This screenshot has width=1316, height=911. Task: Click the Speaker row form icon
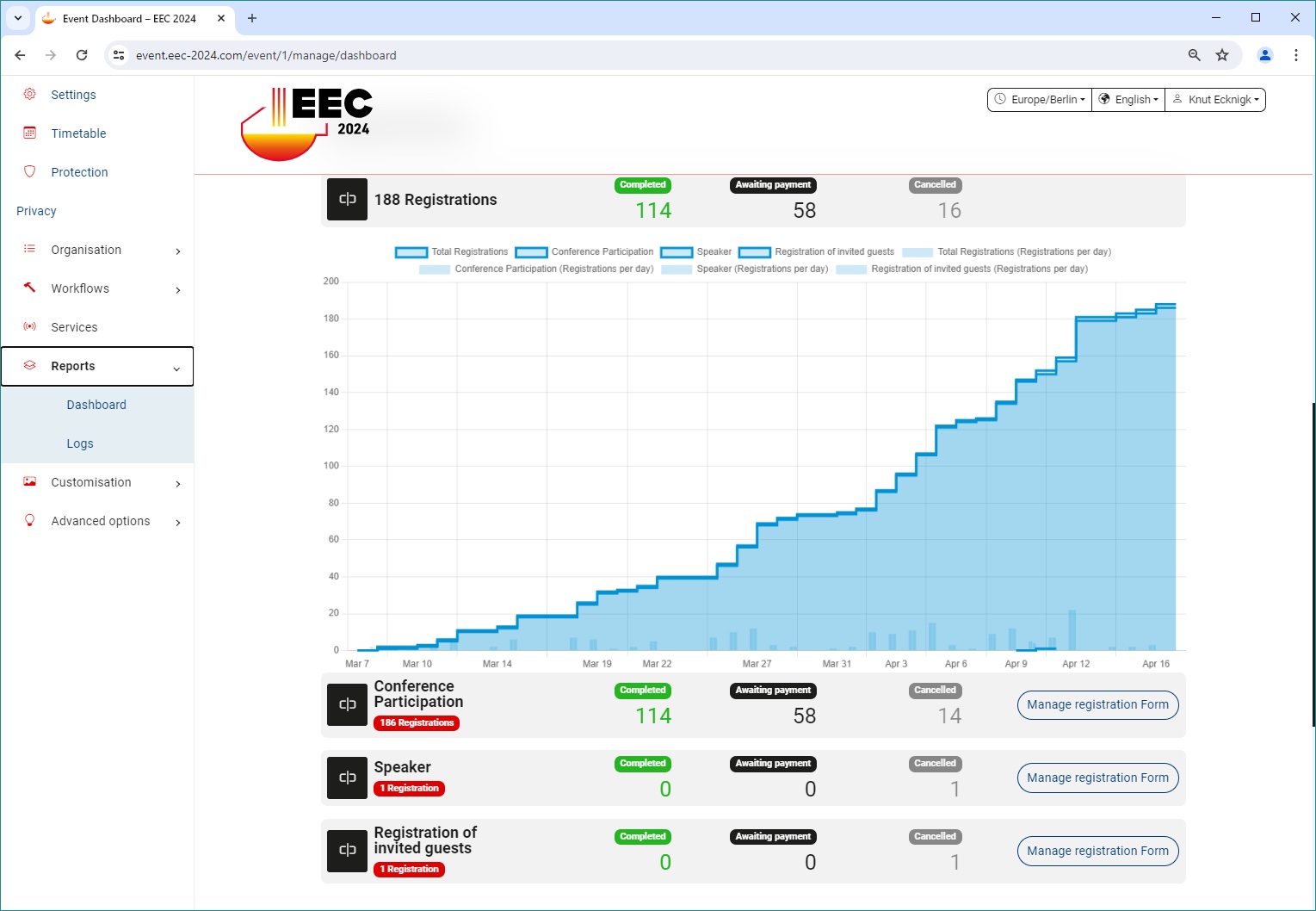[348, 778]
